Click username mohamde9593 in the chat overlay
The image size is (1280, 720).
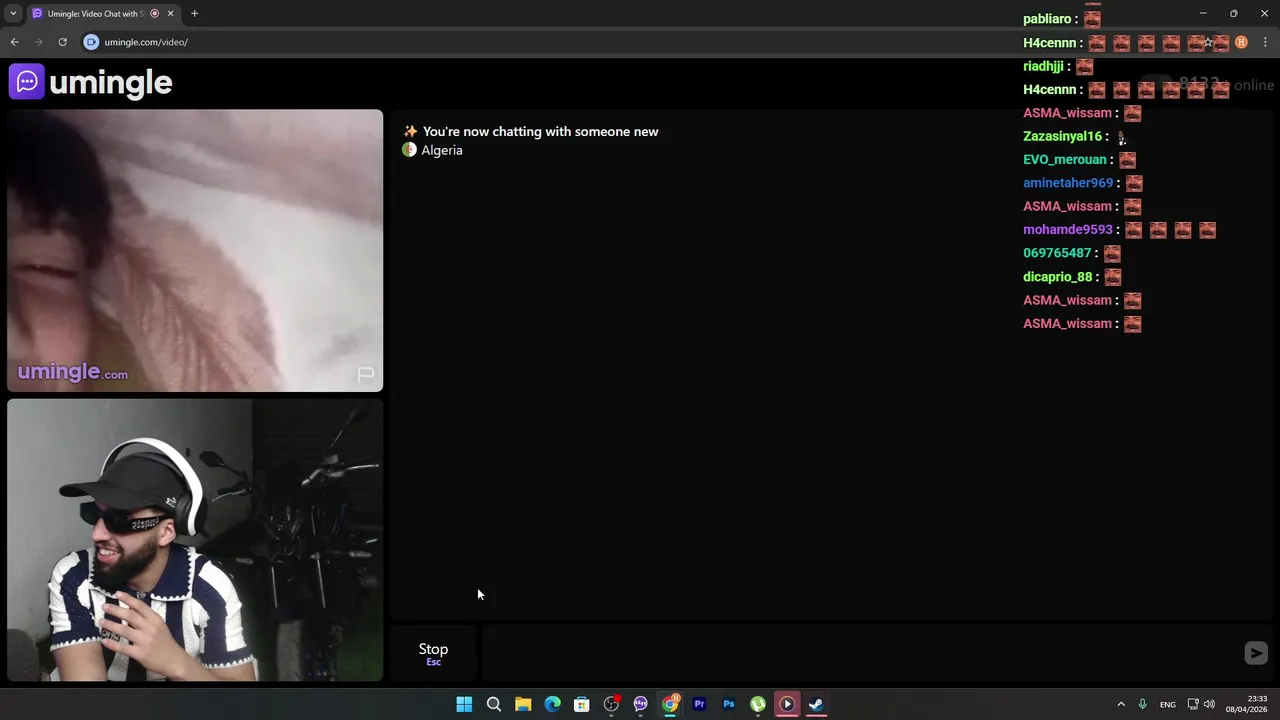tap(1068, 229)
